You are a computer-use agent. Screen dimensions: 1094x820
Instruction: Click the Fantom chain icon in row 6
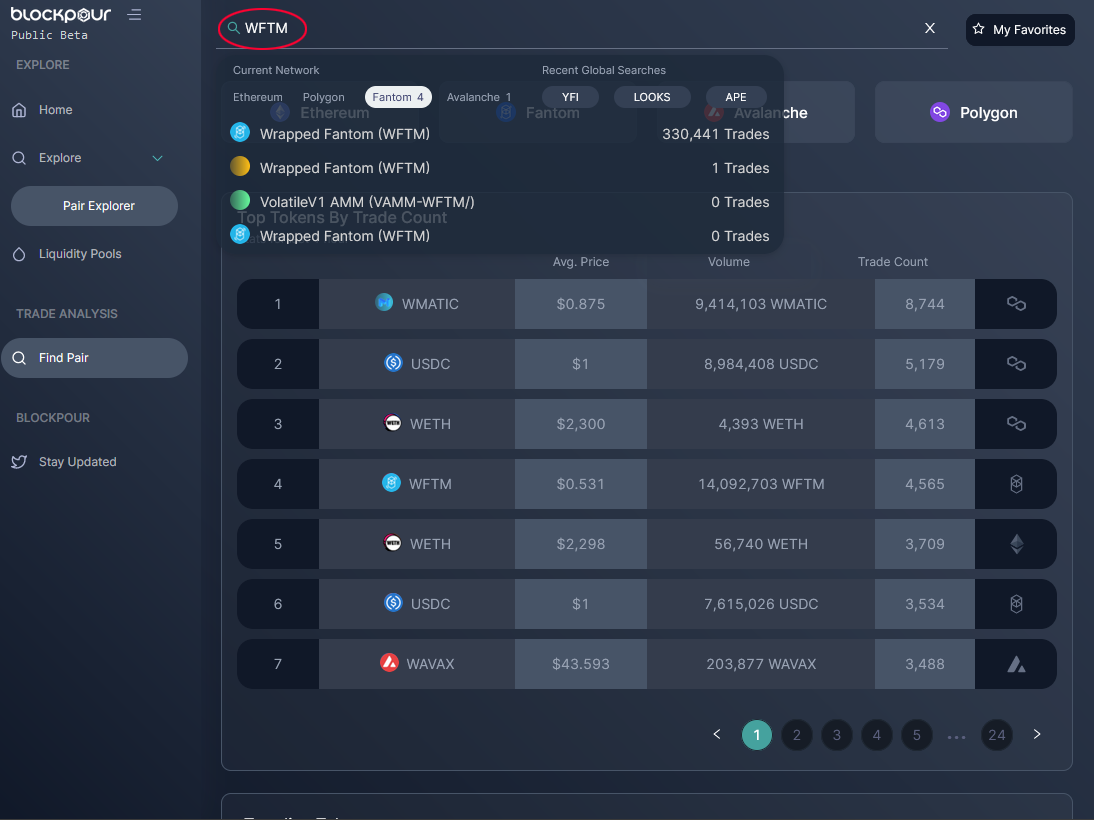pos(1017,604)
